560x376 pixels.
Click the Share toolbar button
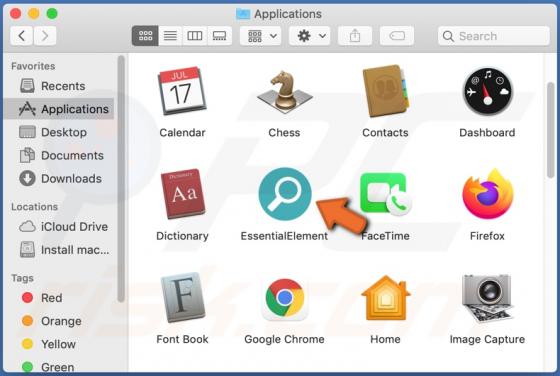(x=355, y=36)
